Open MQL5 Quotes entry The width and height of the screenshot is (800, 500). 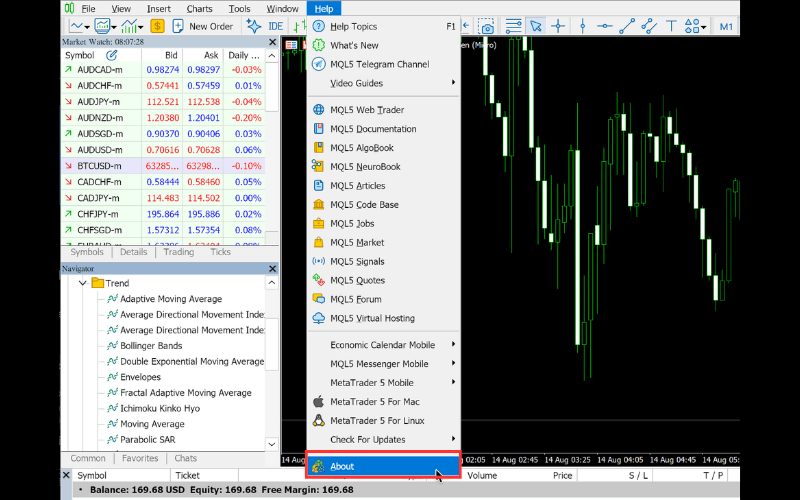(384, 280)
